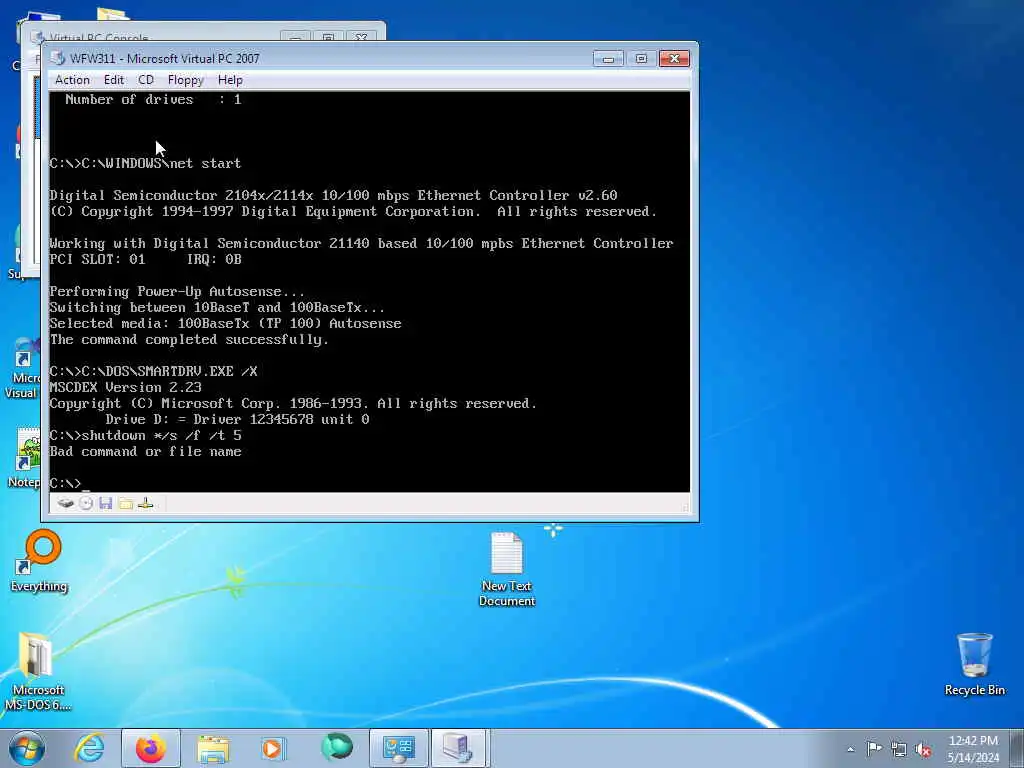Show hidden system tray icons
Image resolution: width=1024 pixels, height=768 pixels.
(x=850, y=749)
